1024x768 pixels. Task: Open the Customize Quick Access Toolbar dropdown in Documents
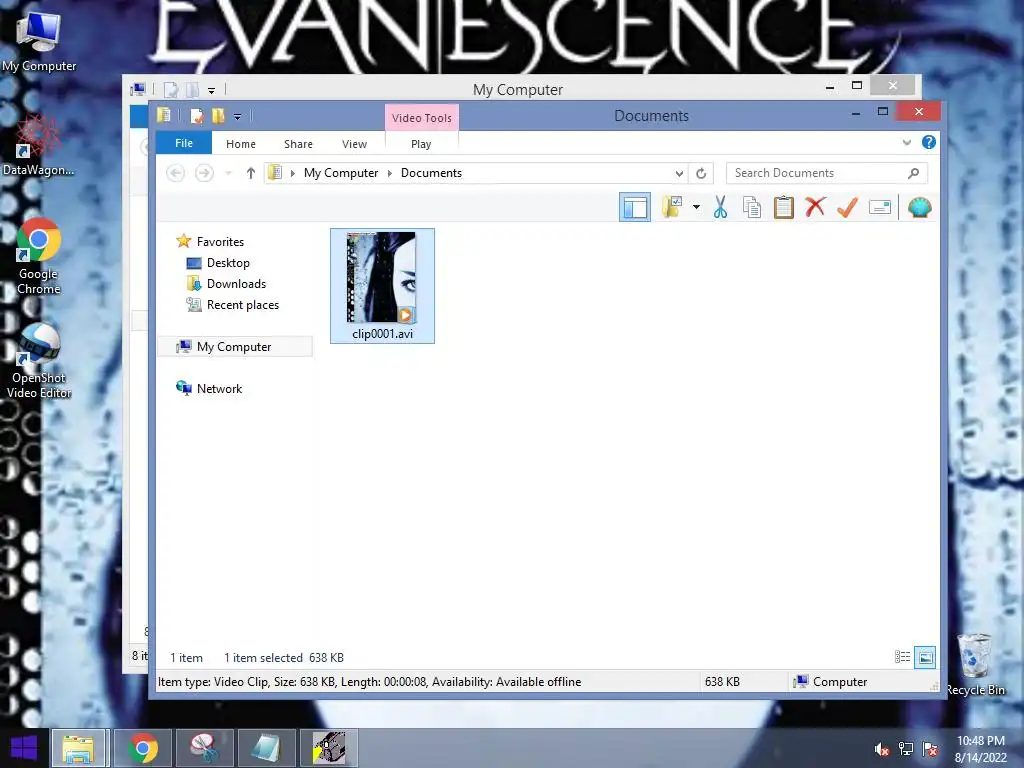(237, 117)
